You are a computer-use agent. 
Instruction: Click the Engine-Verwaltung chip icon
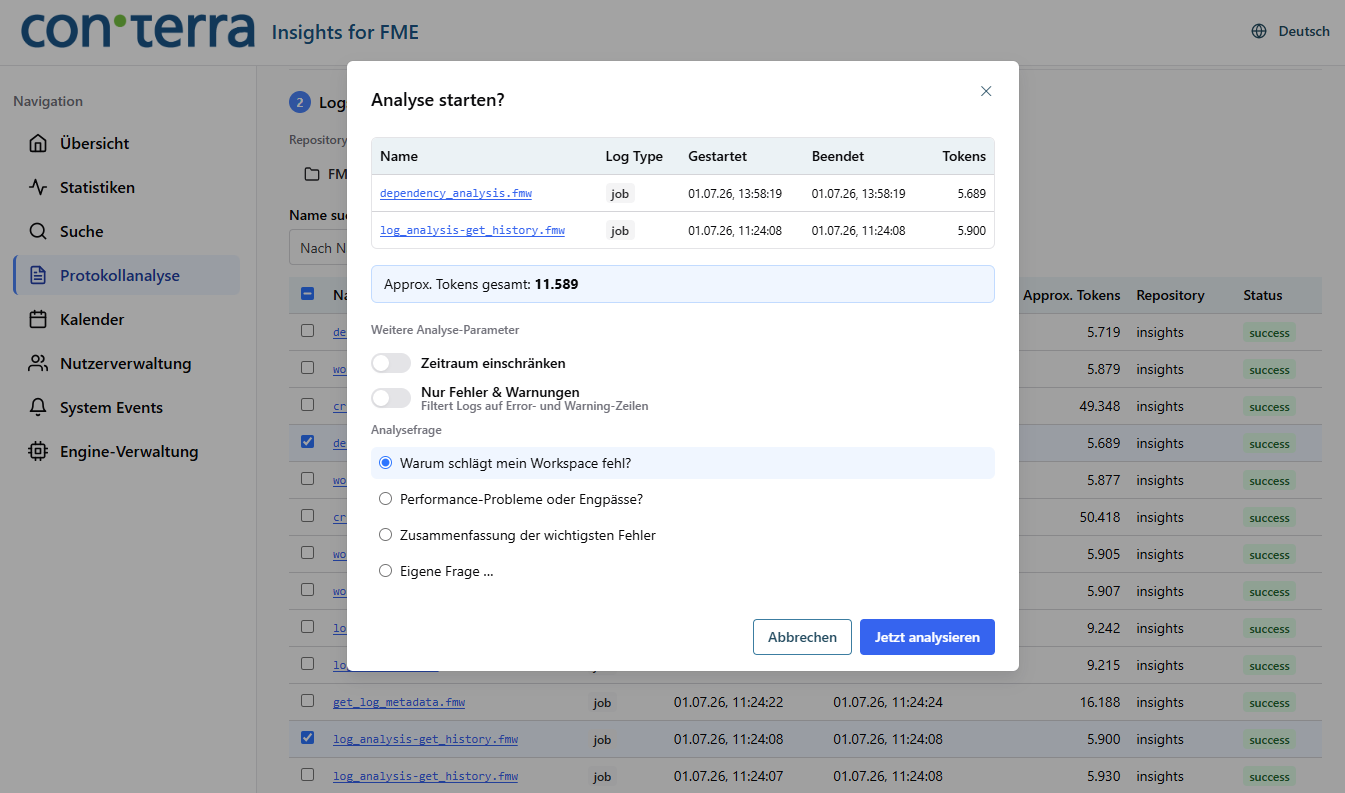(38, 451)
